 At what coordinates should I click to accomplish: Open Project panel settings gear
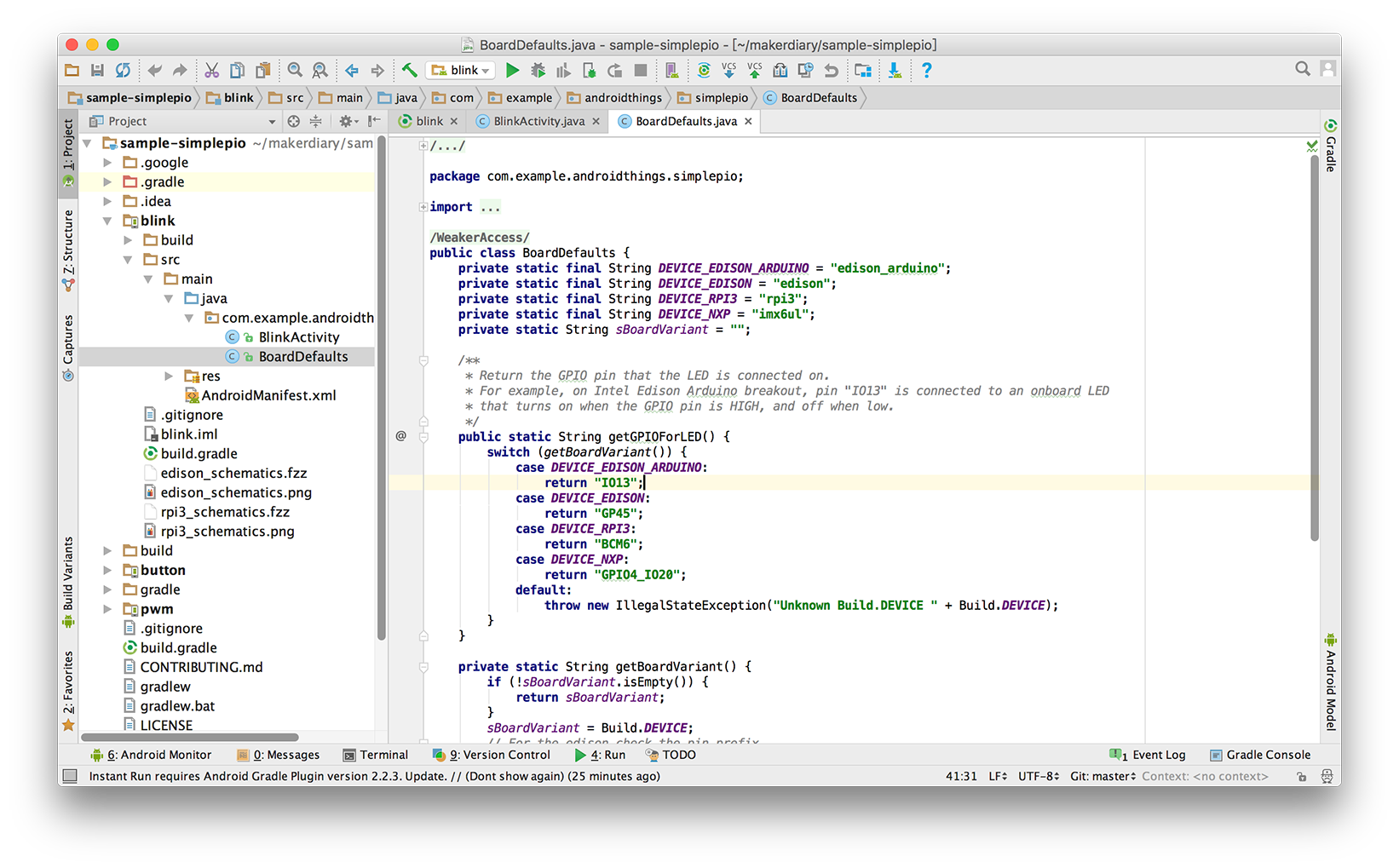point(348,122)
